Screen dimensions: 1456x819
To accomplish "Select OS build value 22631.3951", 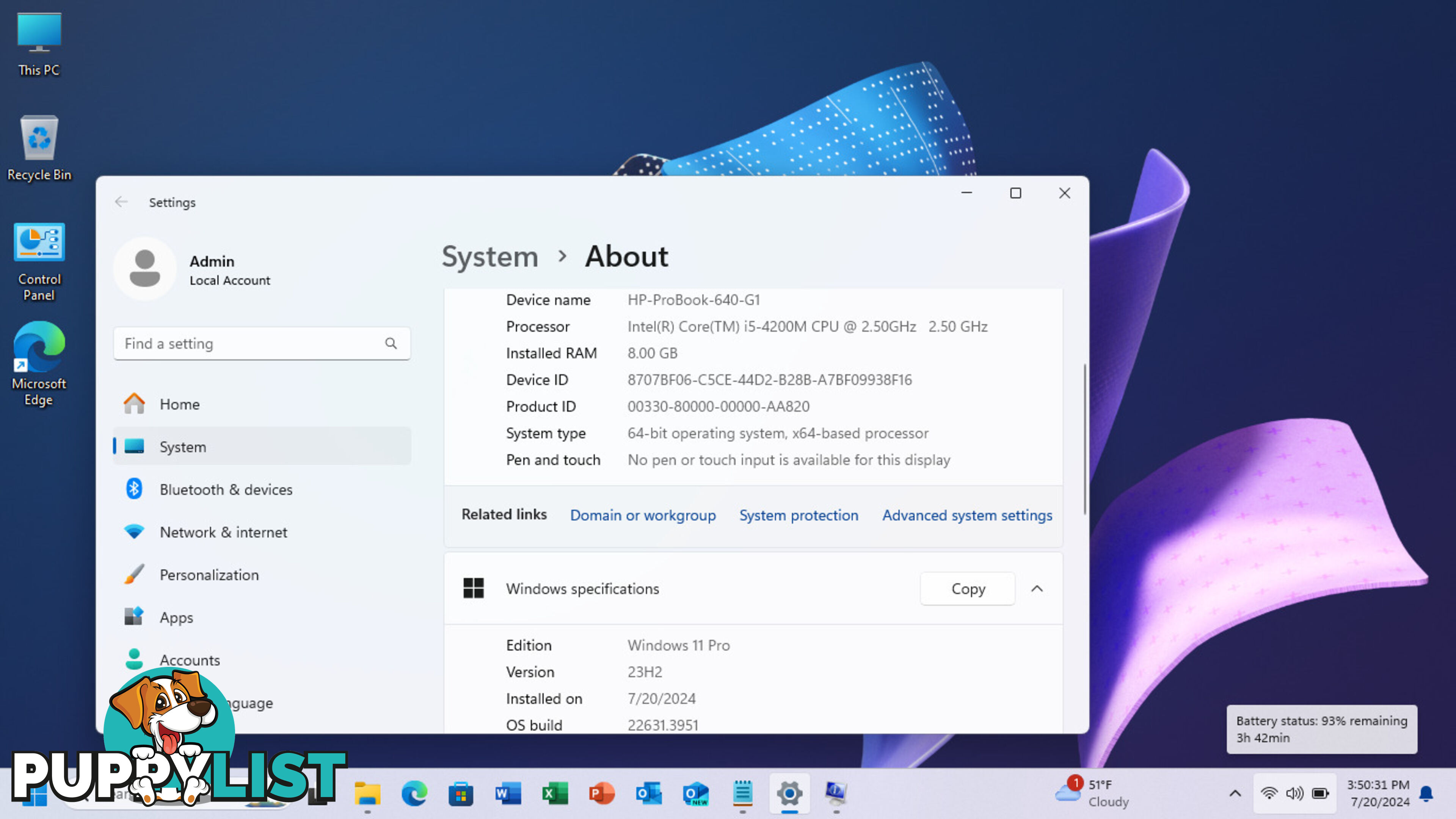I will (663, 725).
